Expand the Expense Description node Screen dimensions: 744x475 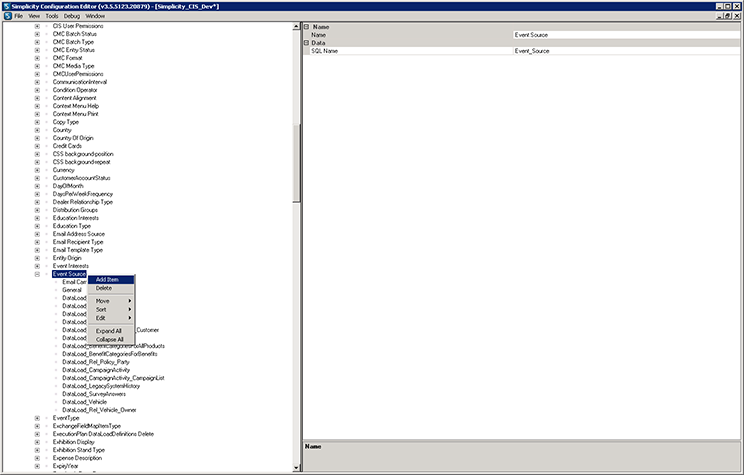[37, 458]
